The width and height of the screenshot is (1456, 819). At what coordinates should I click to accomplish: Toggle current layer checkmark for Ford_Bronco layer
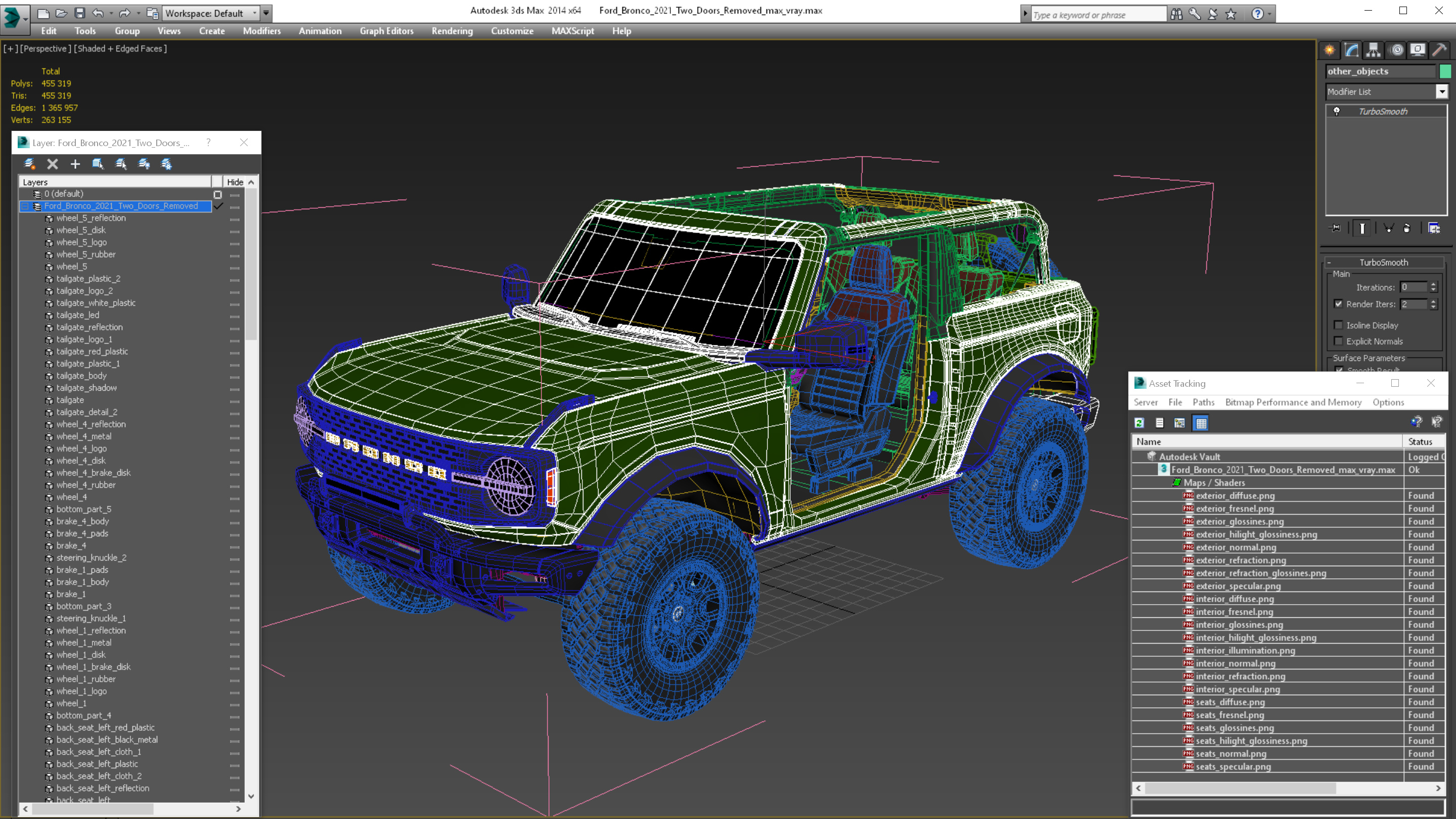(218, 206)
